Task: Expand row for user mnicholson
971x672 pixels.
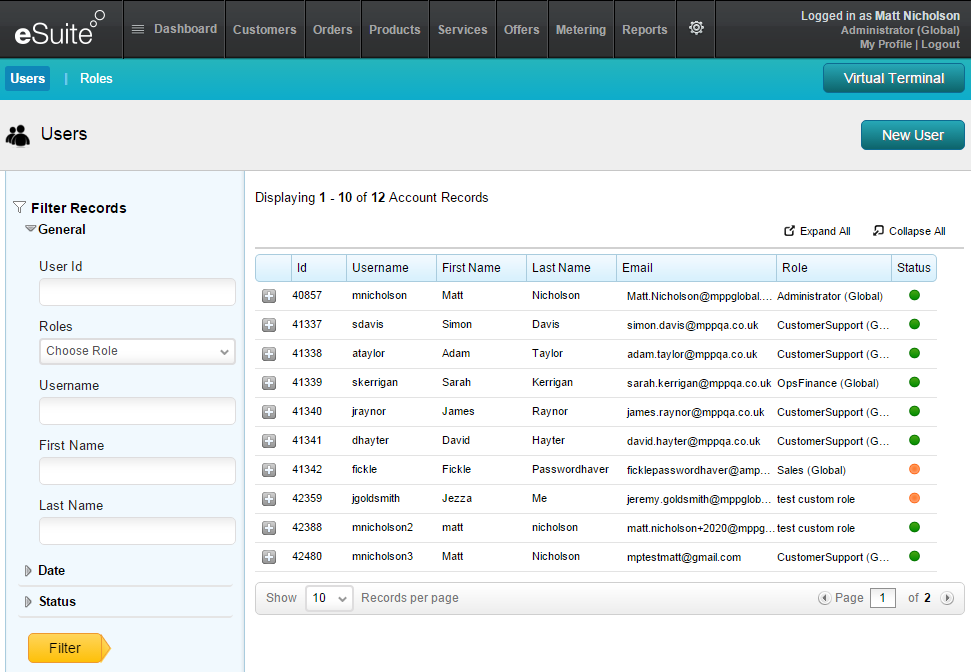Action: click(x=269, y=296)
